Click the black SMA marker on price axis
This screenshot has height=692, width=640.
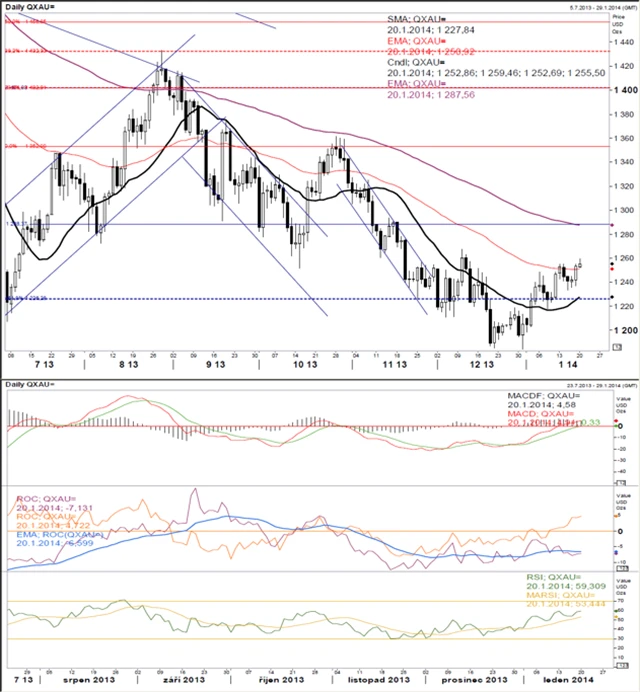(612, 297)
